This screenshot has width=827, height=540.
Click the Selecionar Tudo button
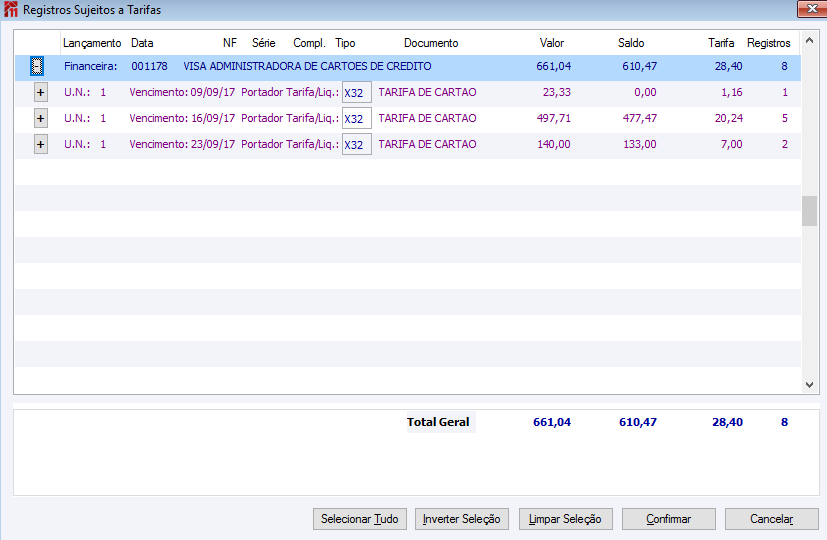pos(360,519)
